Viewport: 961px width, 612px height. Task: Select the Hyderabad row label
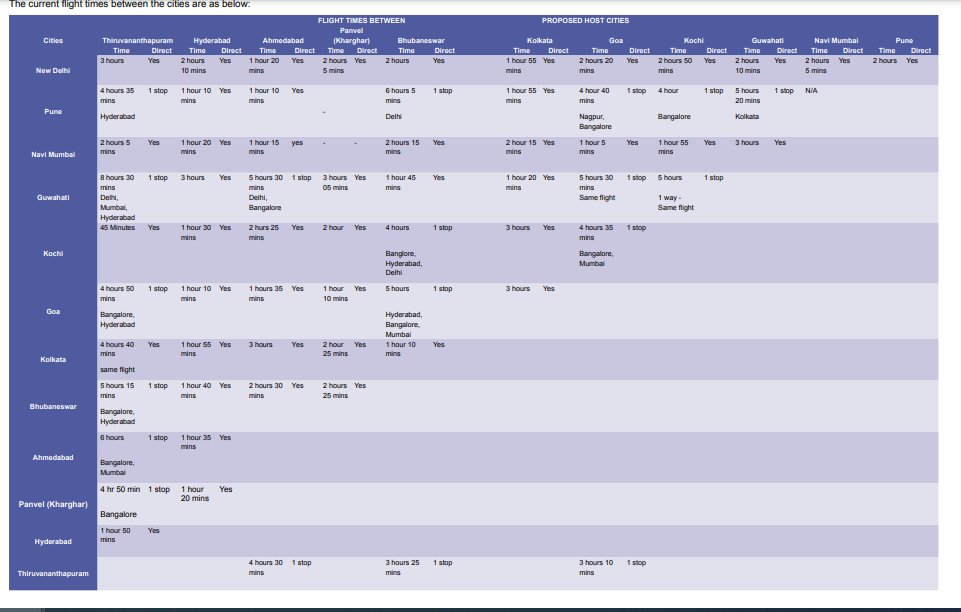53,542
